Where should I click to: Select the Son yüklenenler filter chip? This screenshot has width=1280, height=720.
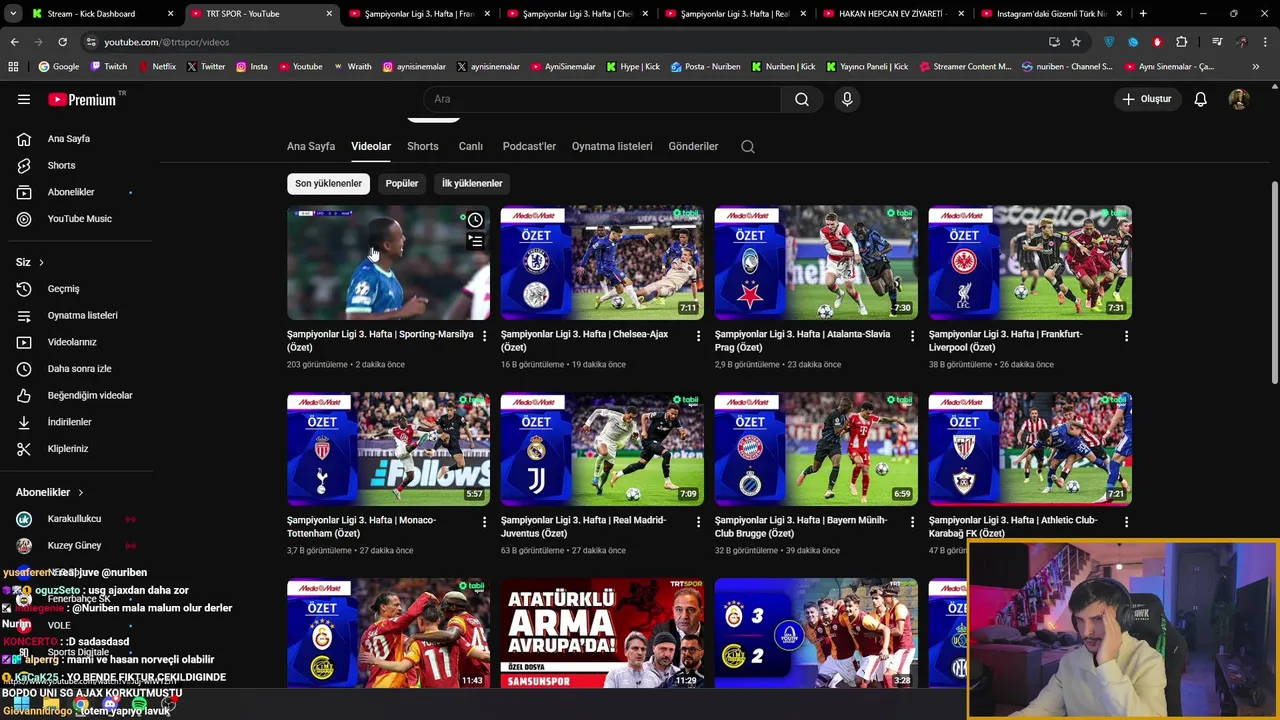[328, 183]
